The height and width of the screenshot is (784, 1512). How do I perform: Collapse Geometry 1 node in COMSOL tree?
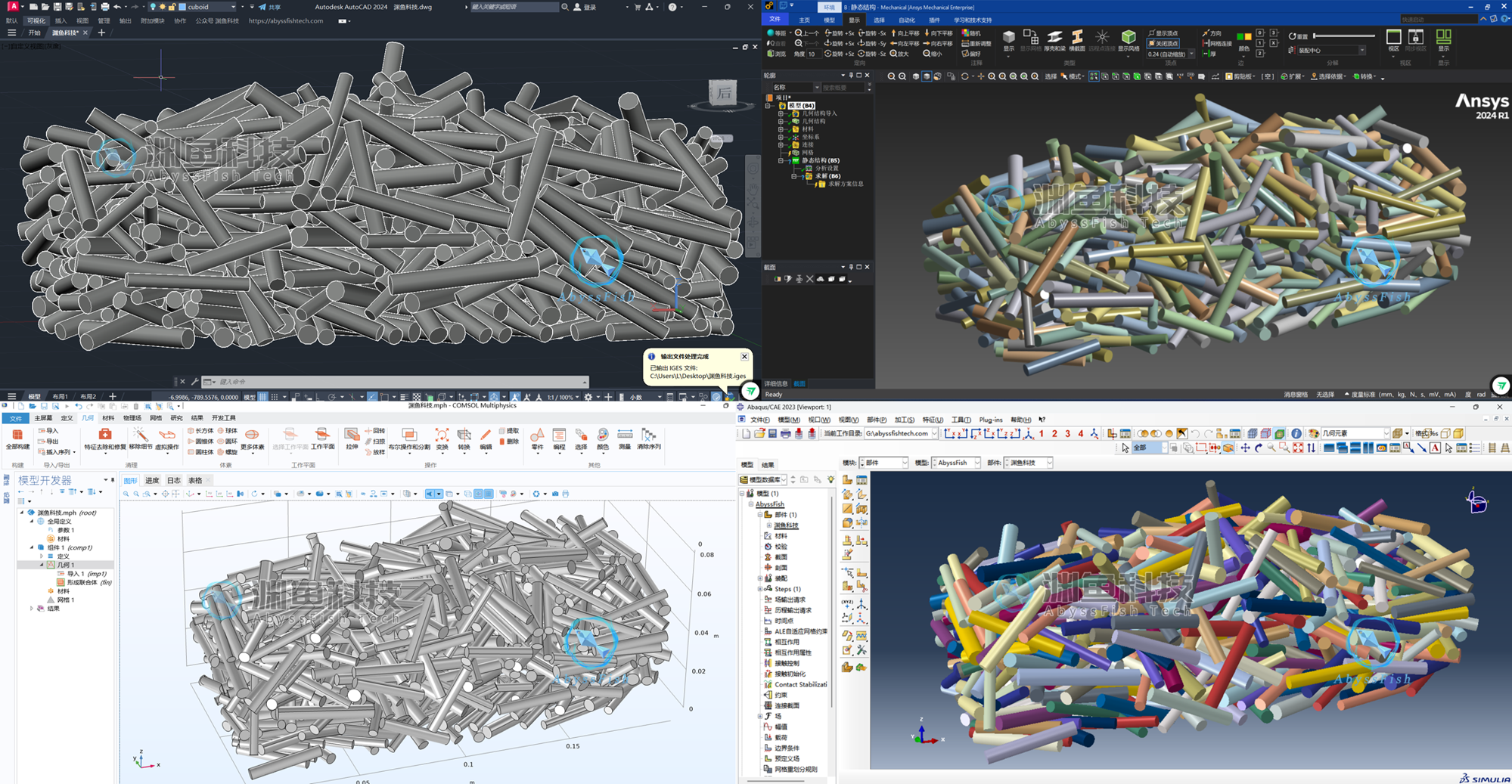point(42,565)
